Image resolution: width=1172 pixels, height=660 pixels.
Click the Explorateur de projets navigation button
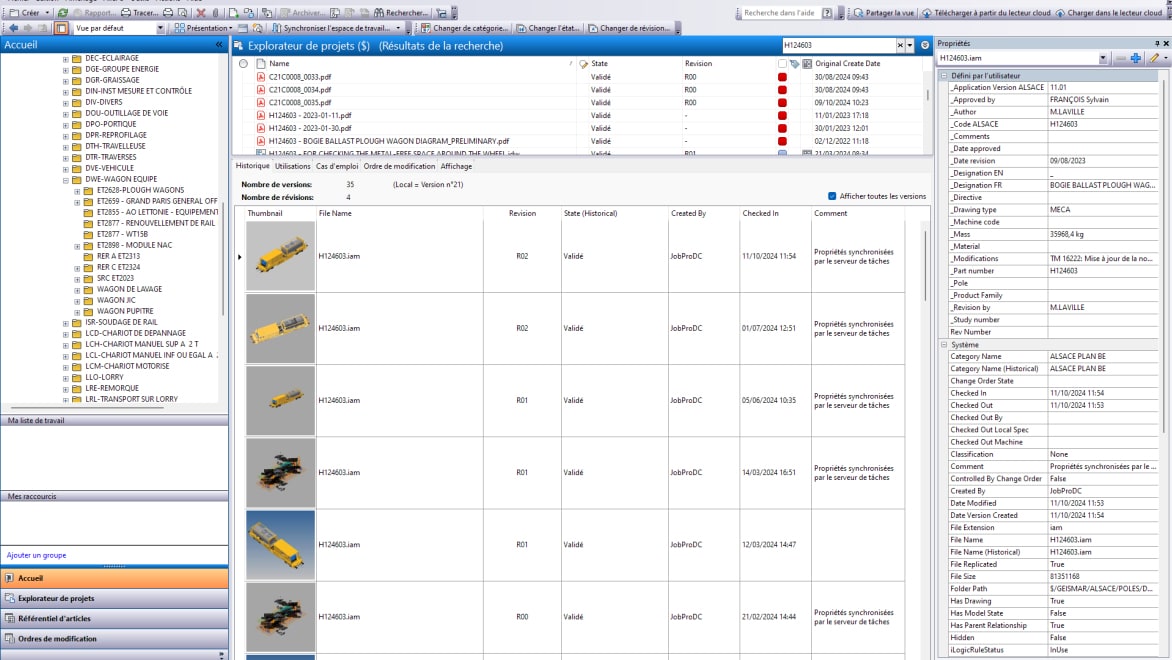(x=56, y=598)
